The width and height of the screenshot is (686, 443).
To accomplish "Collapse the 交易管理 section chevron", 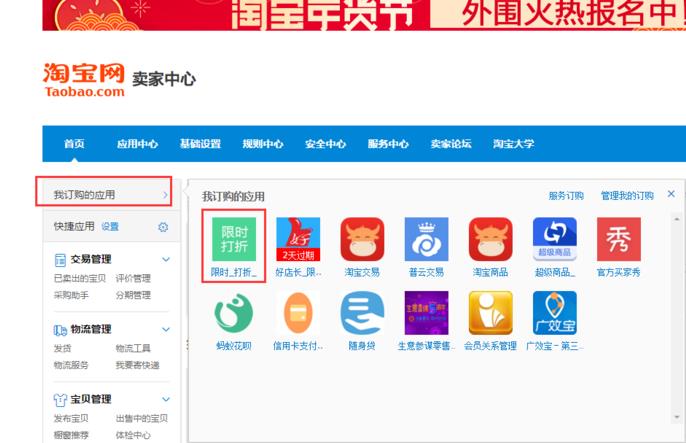I will click(166, 259).
